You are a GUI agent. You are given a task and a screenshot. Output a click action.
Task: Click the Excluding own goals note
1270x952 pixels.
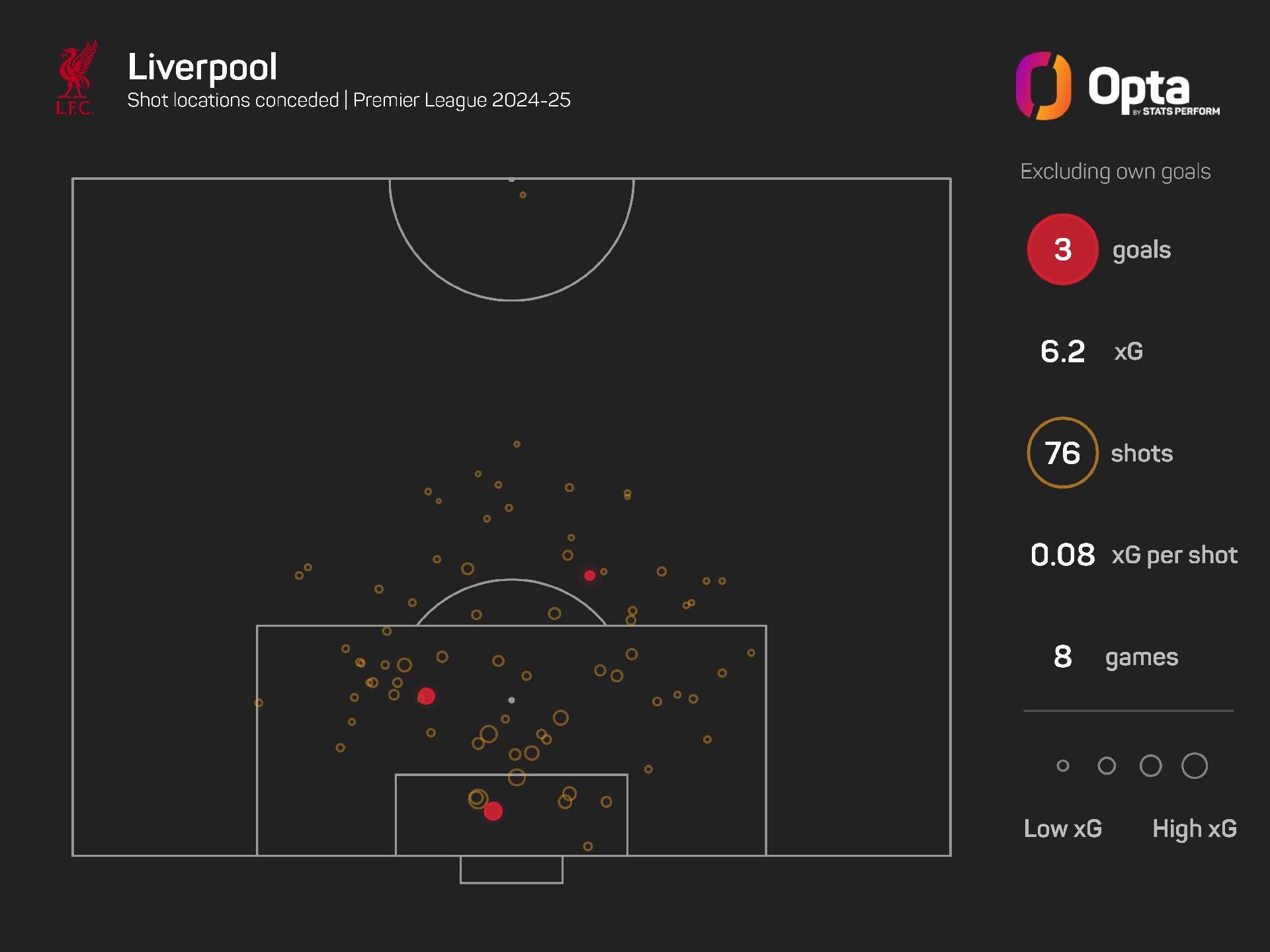point(1116,172)
